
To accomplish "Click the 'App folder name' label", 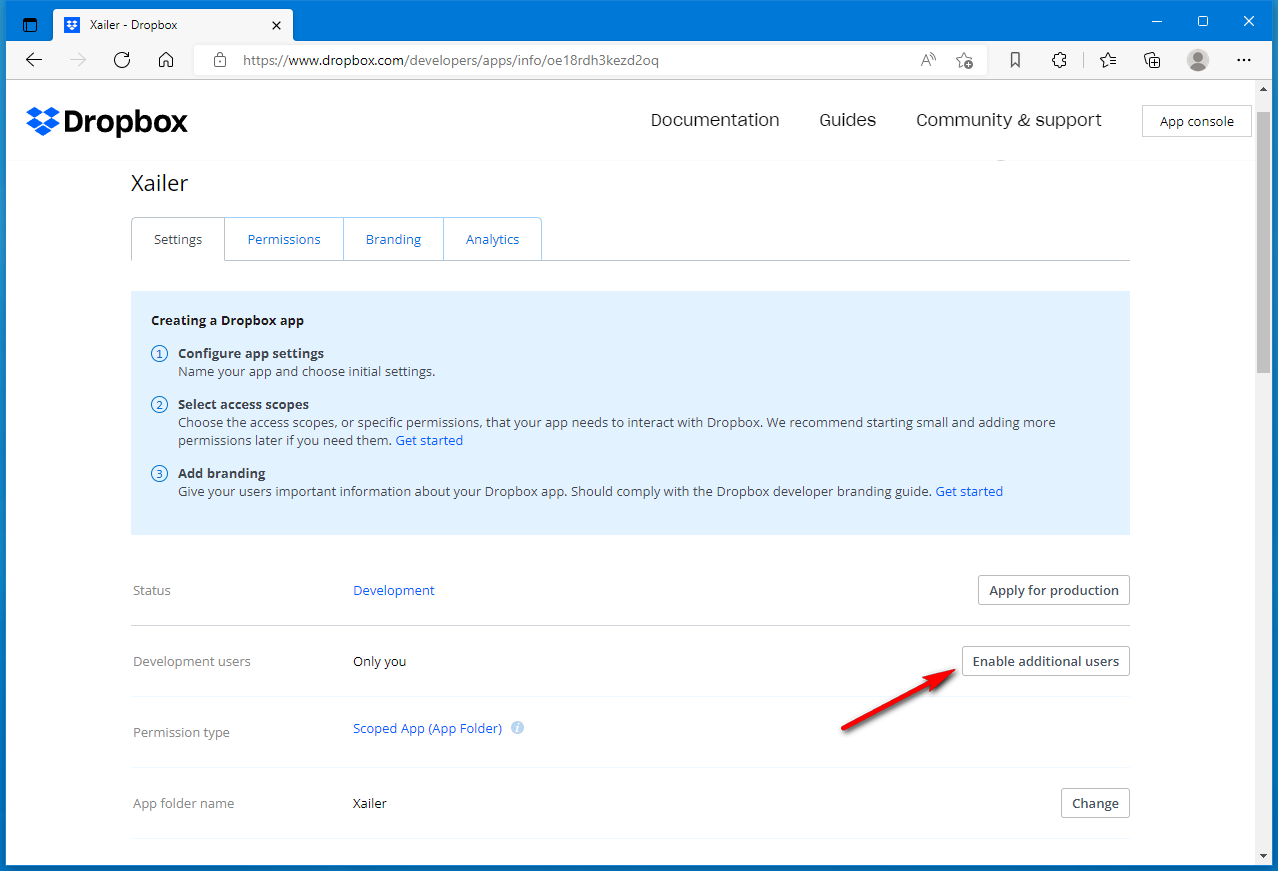I will pos(183,803).
